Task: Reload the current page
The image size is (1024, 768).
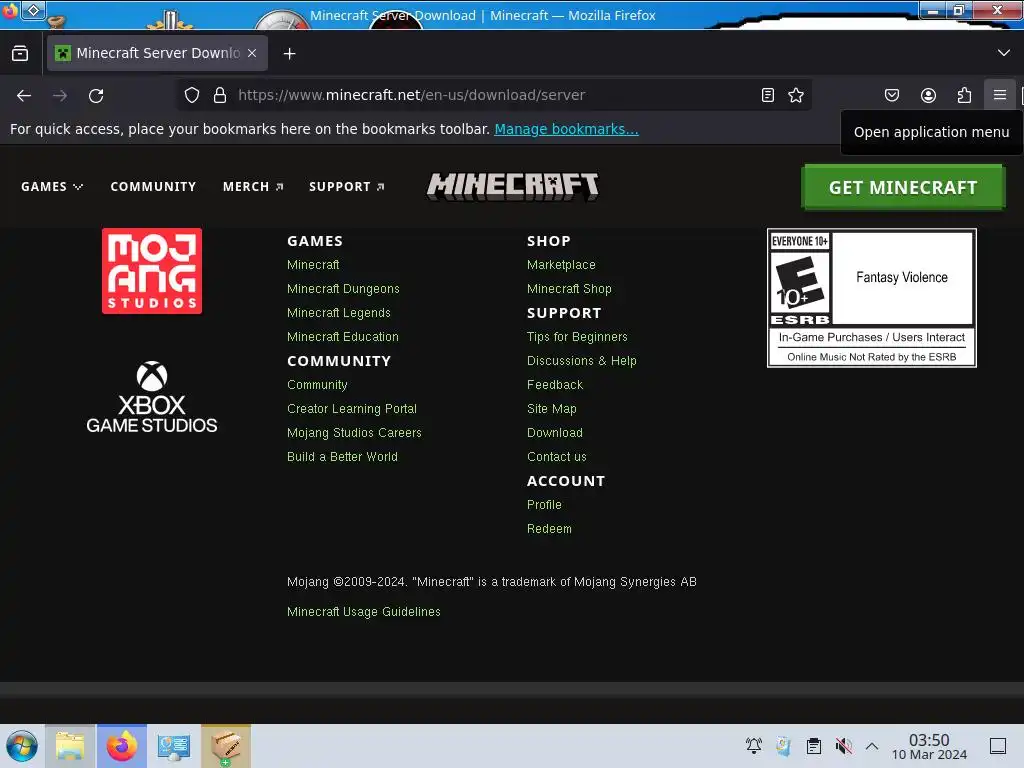Action: coord(96,95)
